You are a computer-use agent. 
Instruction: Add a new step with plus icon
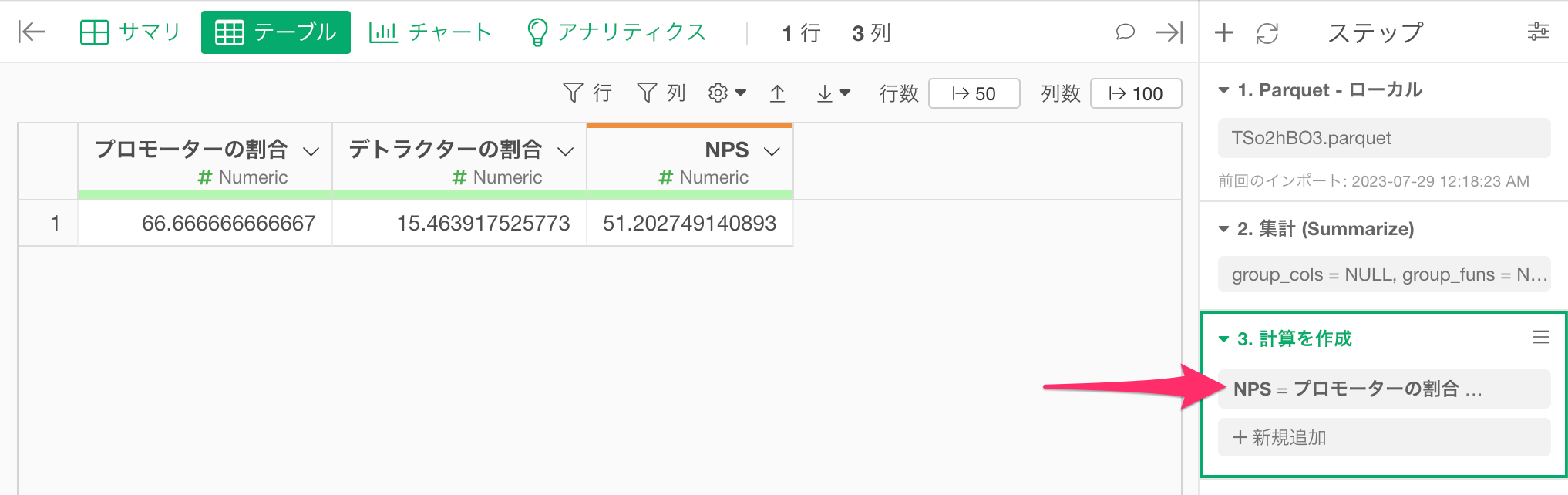[x=1223, y=32]
